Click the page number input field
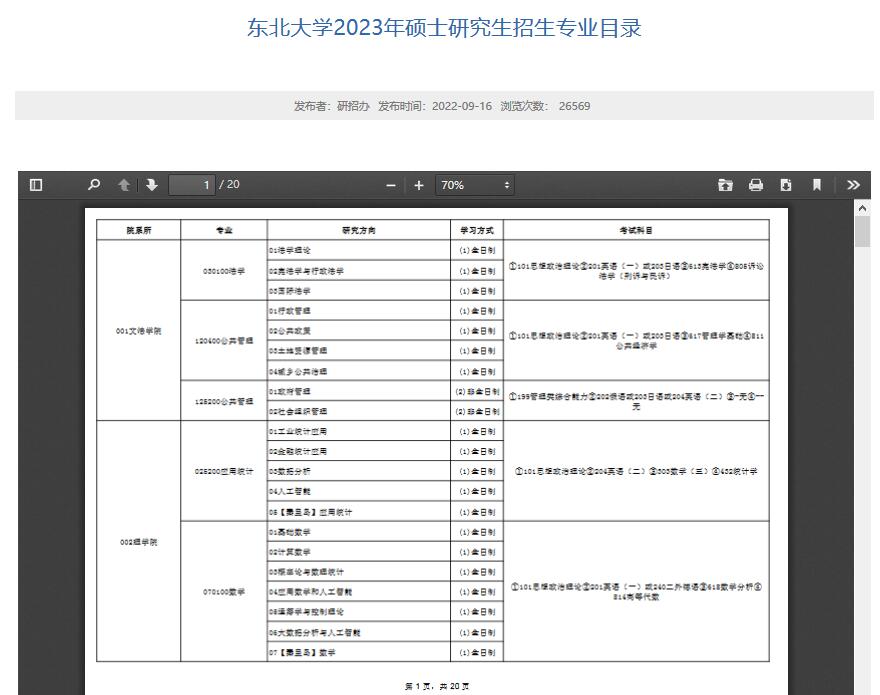The height and width of the screenshot is (695, 880). (192, 185)
